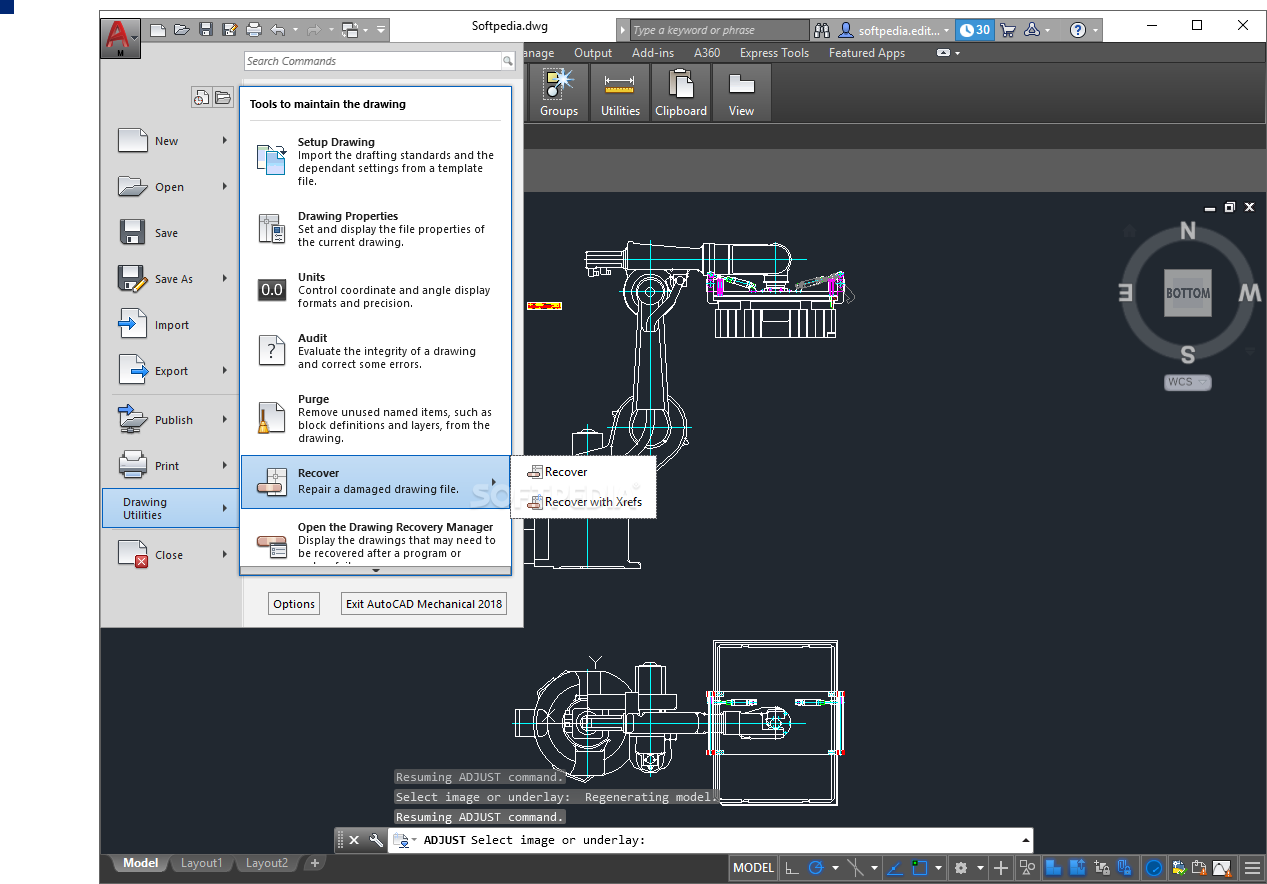Click the Search Commands input field
This screenshot has height=884, width=1267.
[x=372, y=61]
